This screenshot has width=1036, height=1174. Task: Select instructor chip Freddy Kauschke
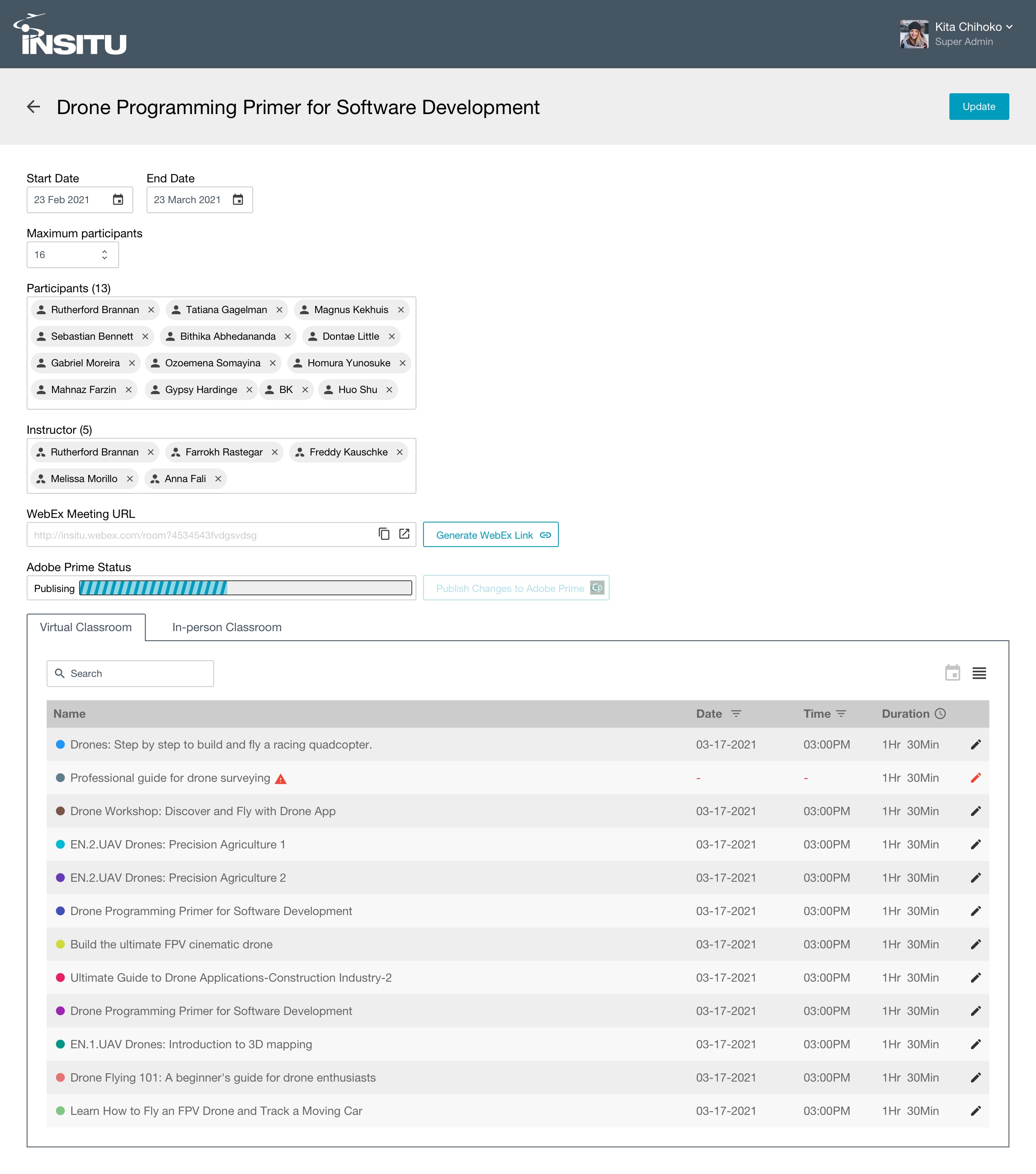click(348, 452)
